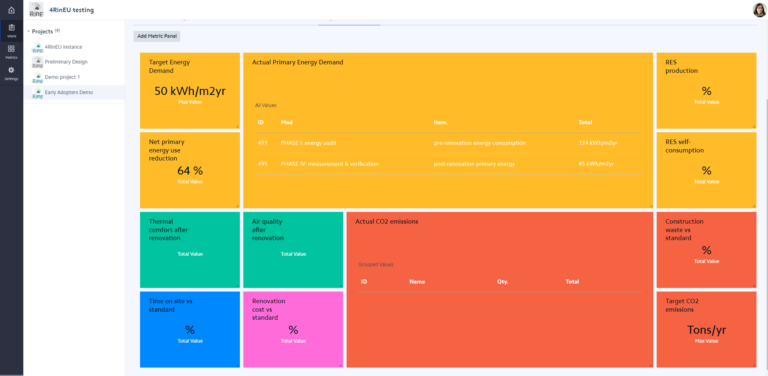Open Construction waste vs standard panel
Image resolution: width=768 pixels, height=376 pixels.
(x=706, y=250)
